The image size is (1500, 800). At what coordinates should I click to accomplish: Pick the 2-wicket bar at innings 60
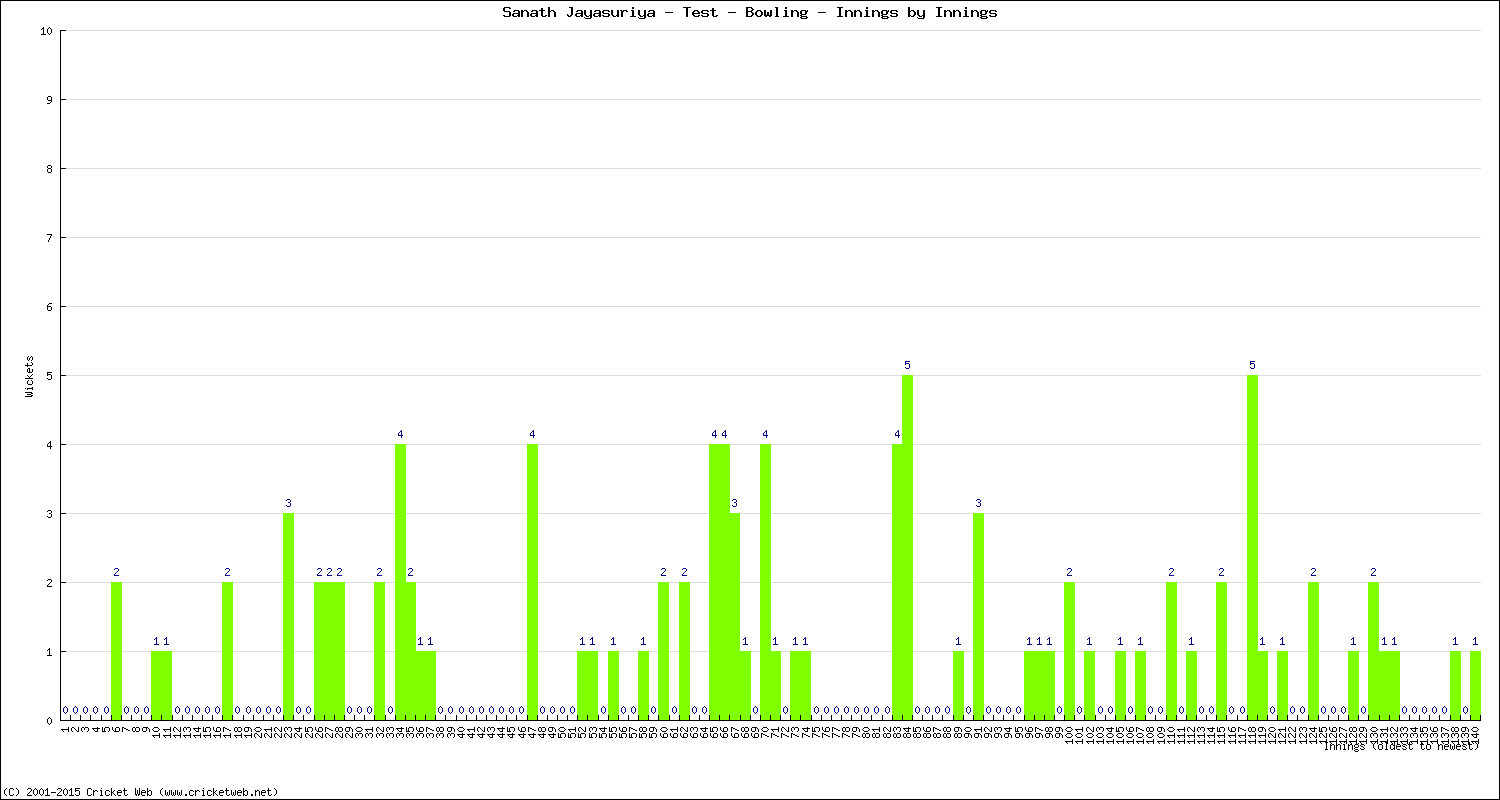coord(663,651)
